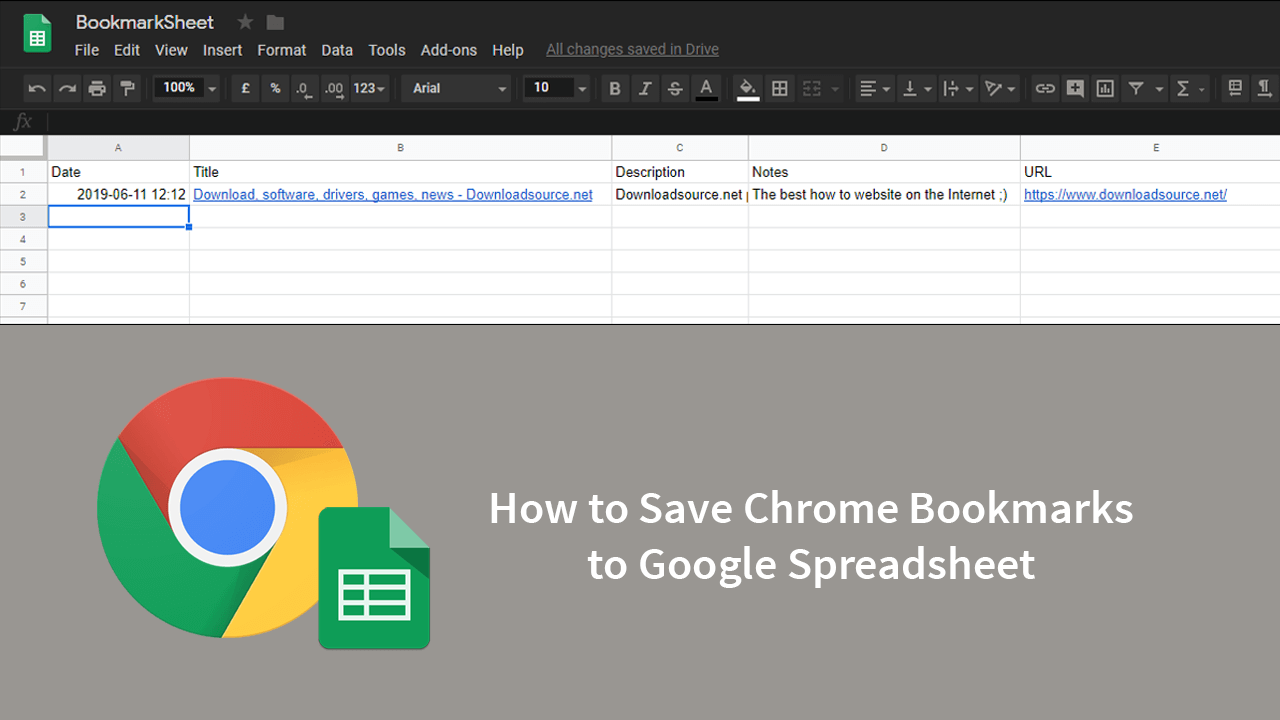This screenshot has height=720, width=1280.
Task: Click the rightmost paragraph direction icon
Action: (1265, 88)
